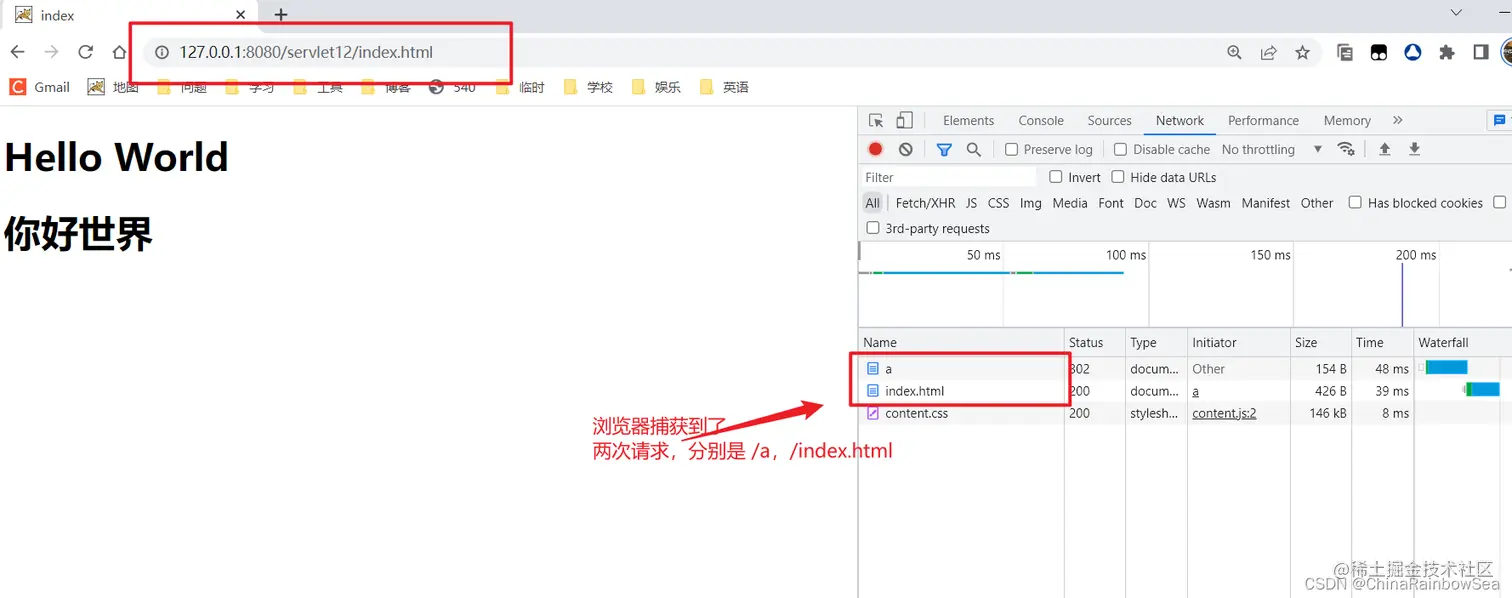Show more DevTools tabs chevron
This screenshot has width=1512, height=598.
click(x=1398, y=120)
